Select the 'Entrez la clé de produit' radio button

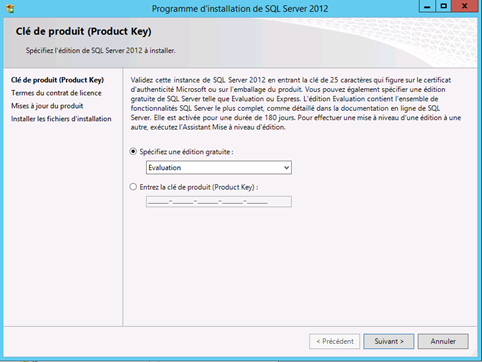[x=133, y=187]
